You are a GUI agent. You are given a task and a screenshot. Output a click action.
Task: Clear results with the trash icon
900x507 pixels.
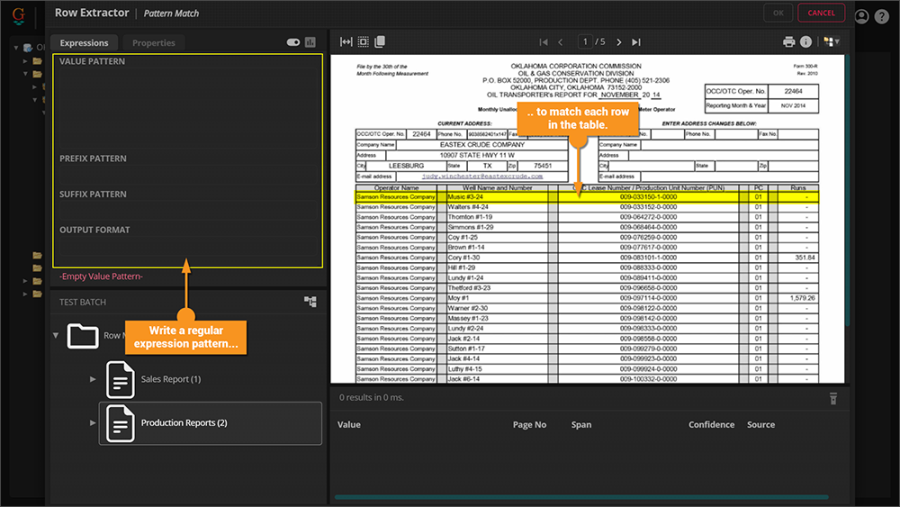point(832,398)
